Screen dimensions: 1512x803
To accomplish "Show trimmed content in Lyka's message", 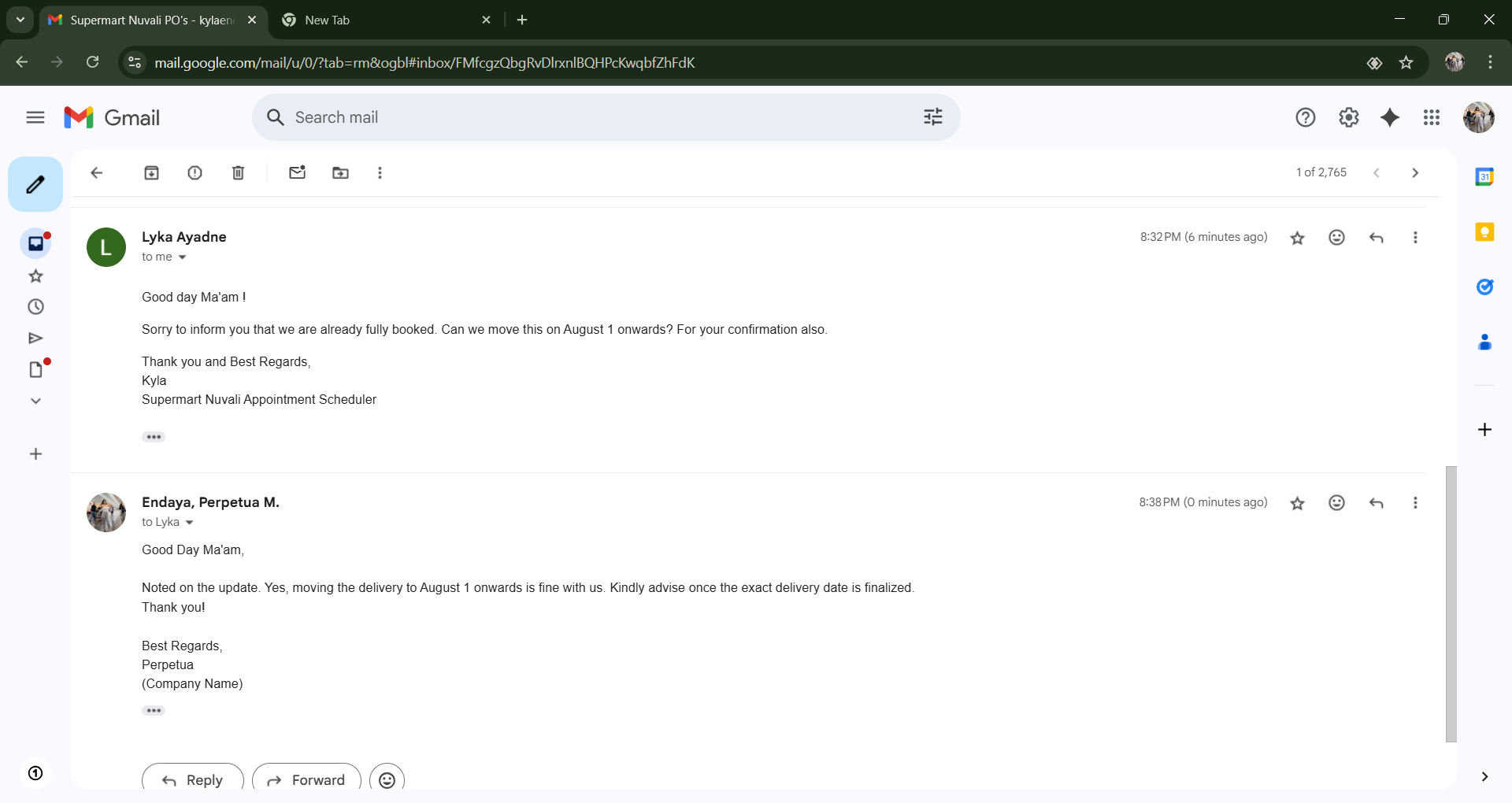I will coord(154,437).
